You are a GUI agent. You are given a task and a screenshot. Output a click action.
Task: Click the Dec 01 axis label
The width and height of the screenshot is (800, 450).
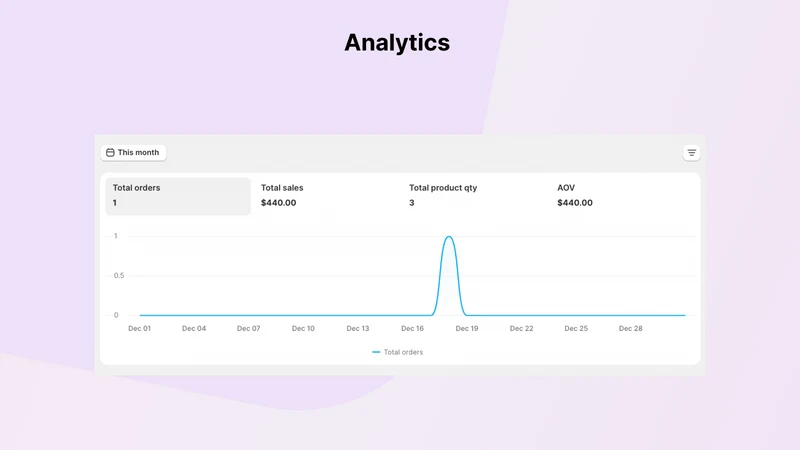[139, 329]
